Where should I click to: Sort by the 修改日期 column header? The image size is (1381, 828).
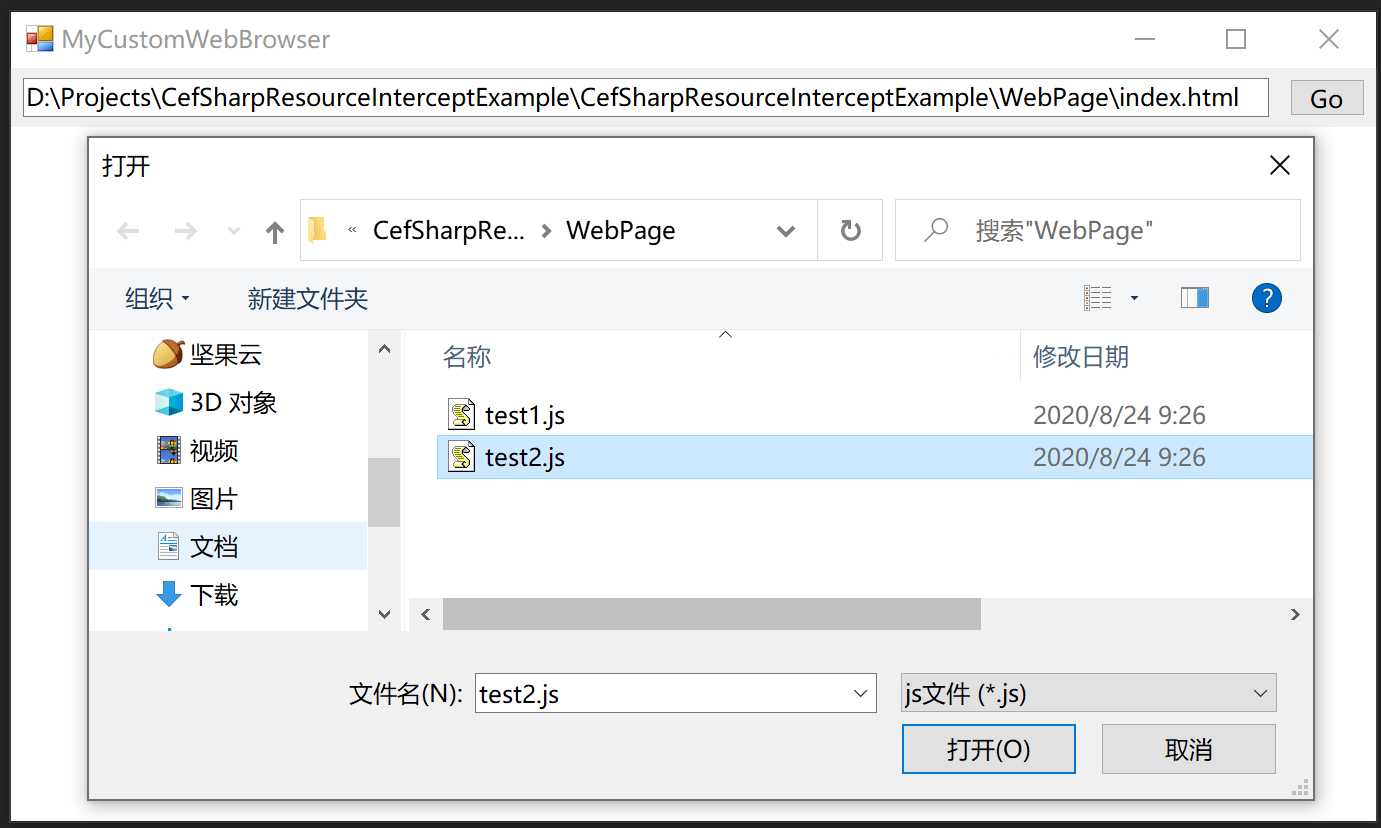(x=1080, y=357)
